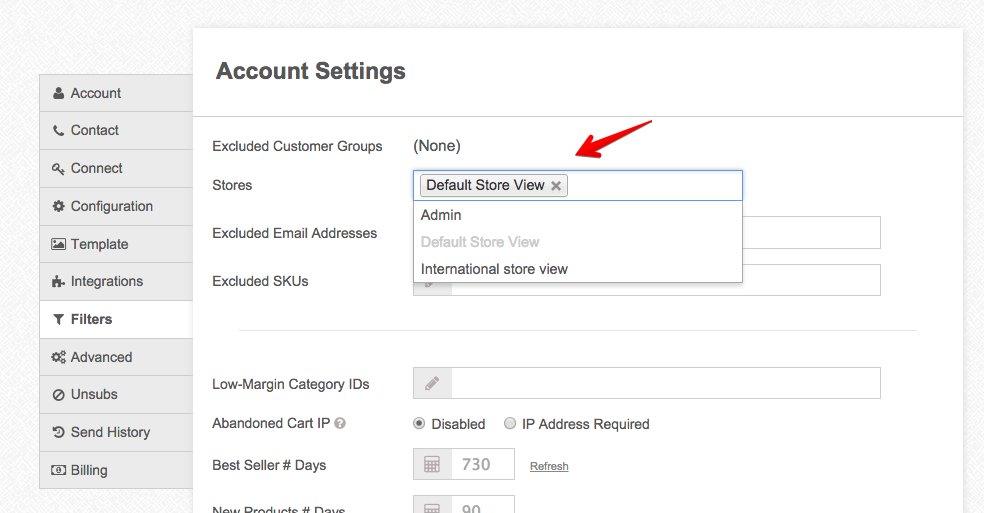Select the Disabled radio button
984x513 pixels.
coord(420,424)
